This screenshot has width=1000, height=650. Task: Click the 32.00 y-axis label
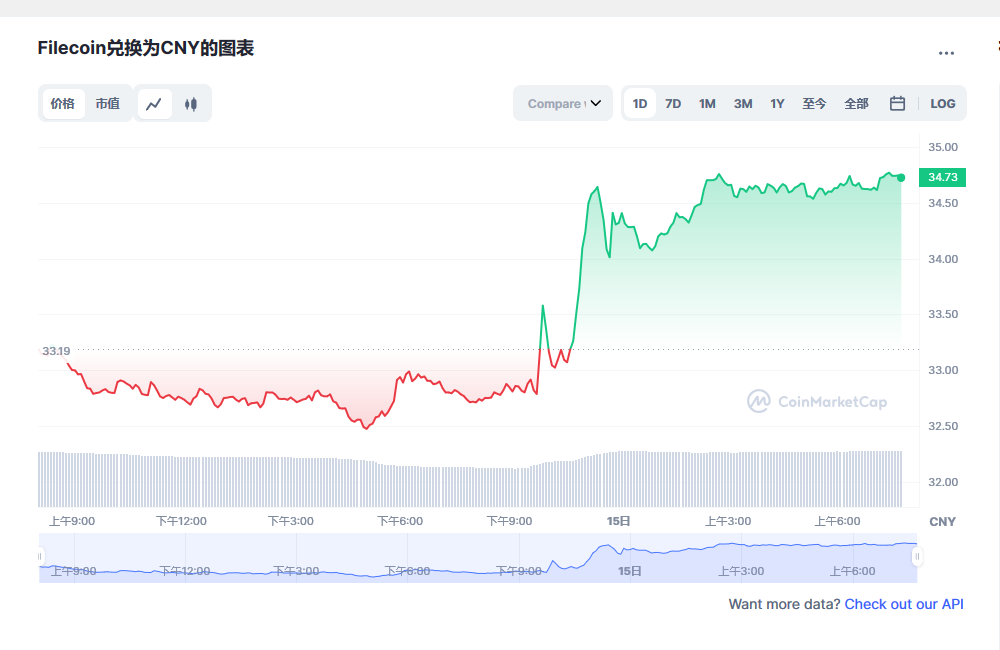943,482
